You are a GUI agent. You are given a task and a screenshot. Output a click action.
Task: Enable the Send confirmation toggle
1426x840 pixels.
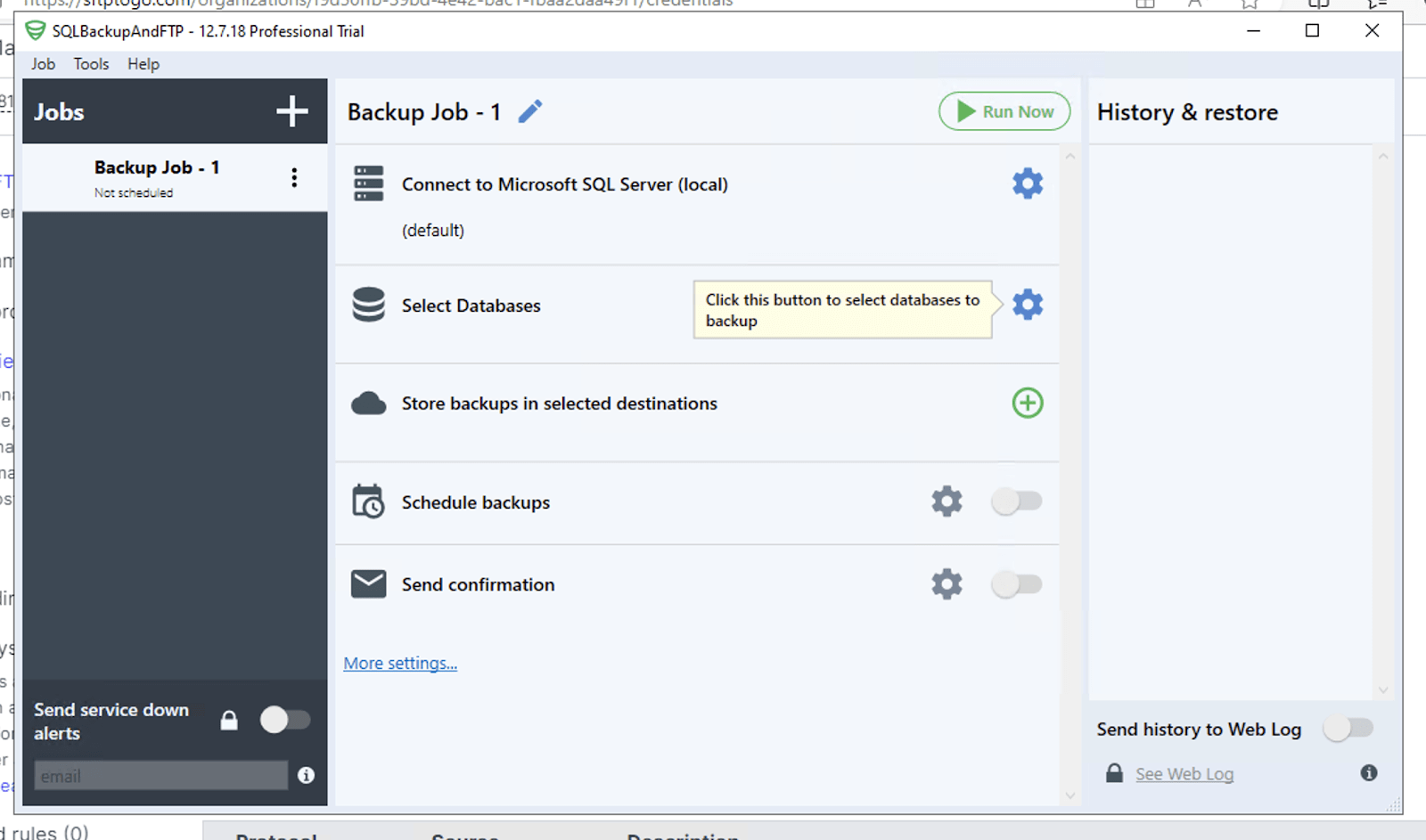[1017, 583]
